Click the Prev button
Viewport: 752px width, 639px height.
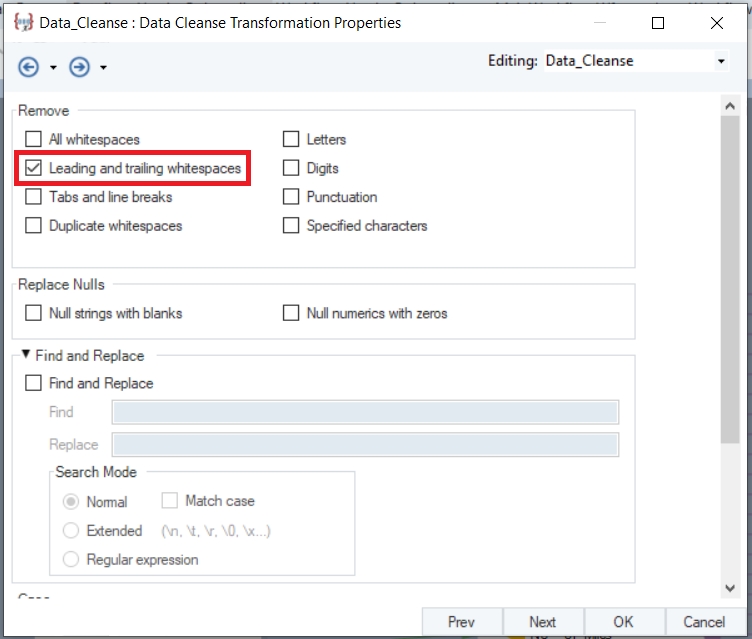click(x=462, y=622)
